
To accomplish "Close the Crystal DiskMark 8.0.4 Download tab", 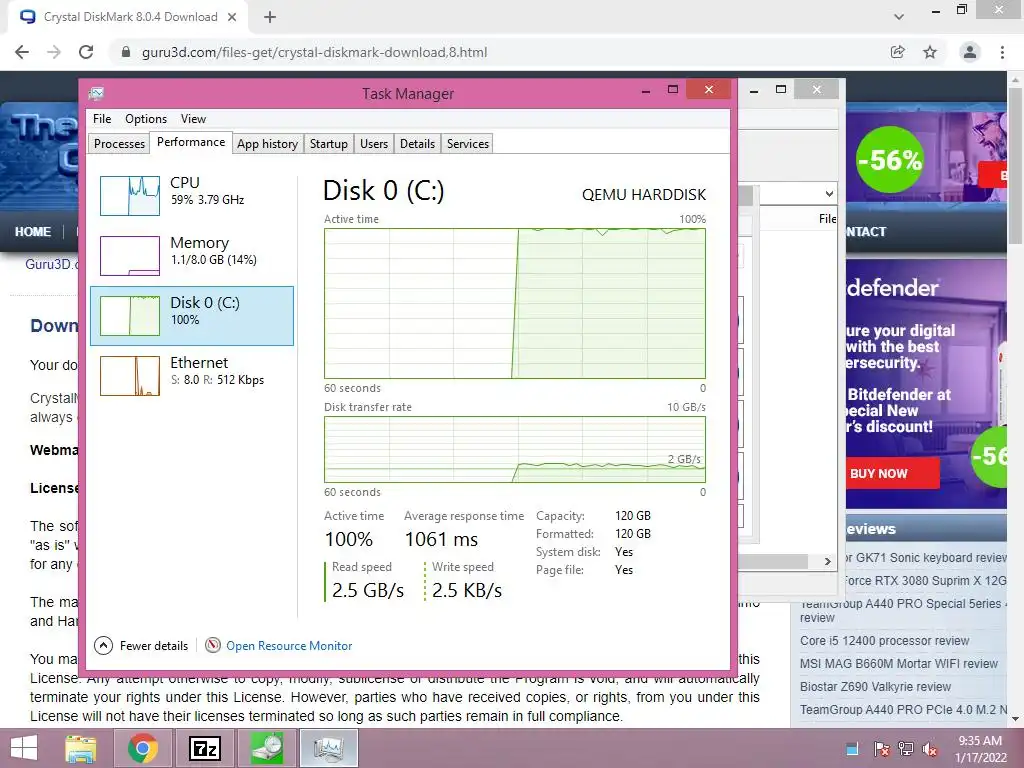I will click(232, 17).
